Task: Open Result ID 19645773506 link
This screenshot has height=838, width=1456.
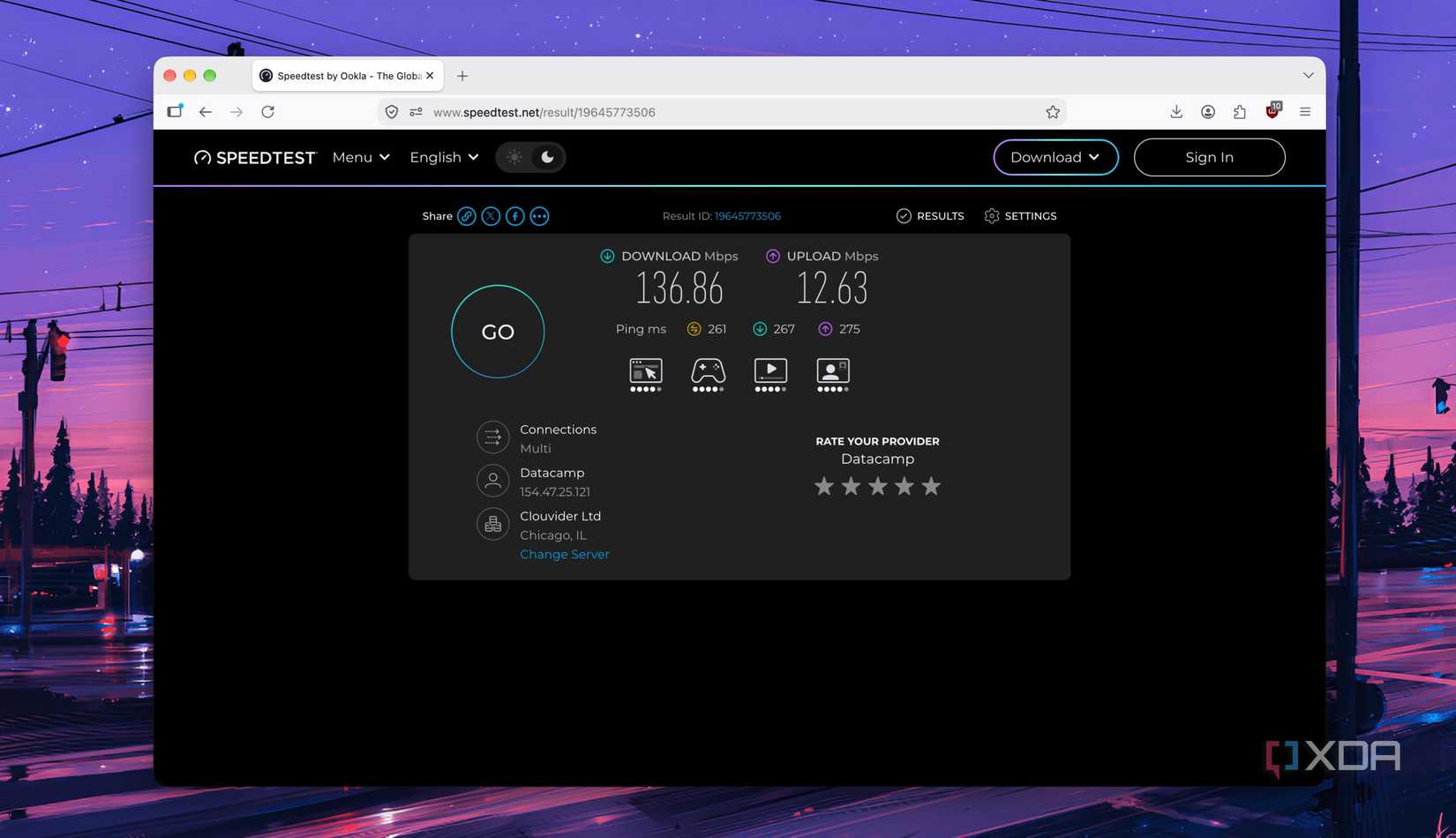Action: (747, 216)
